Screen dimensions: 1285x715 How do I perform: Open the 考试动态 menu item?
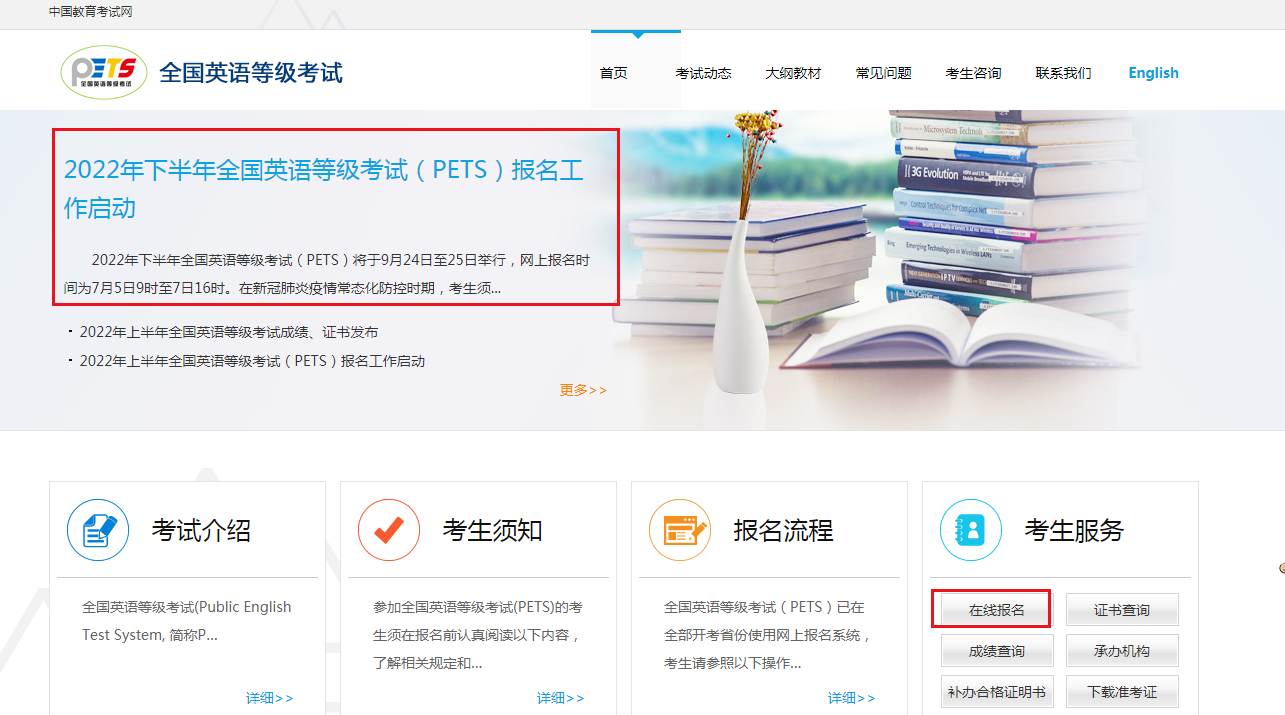click(x=703, y=73)
